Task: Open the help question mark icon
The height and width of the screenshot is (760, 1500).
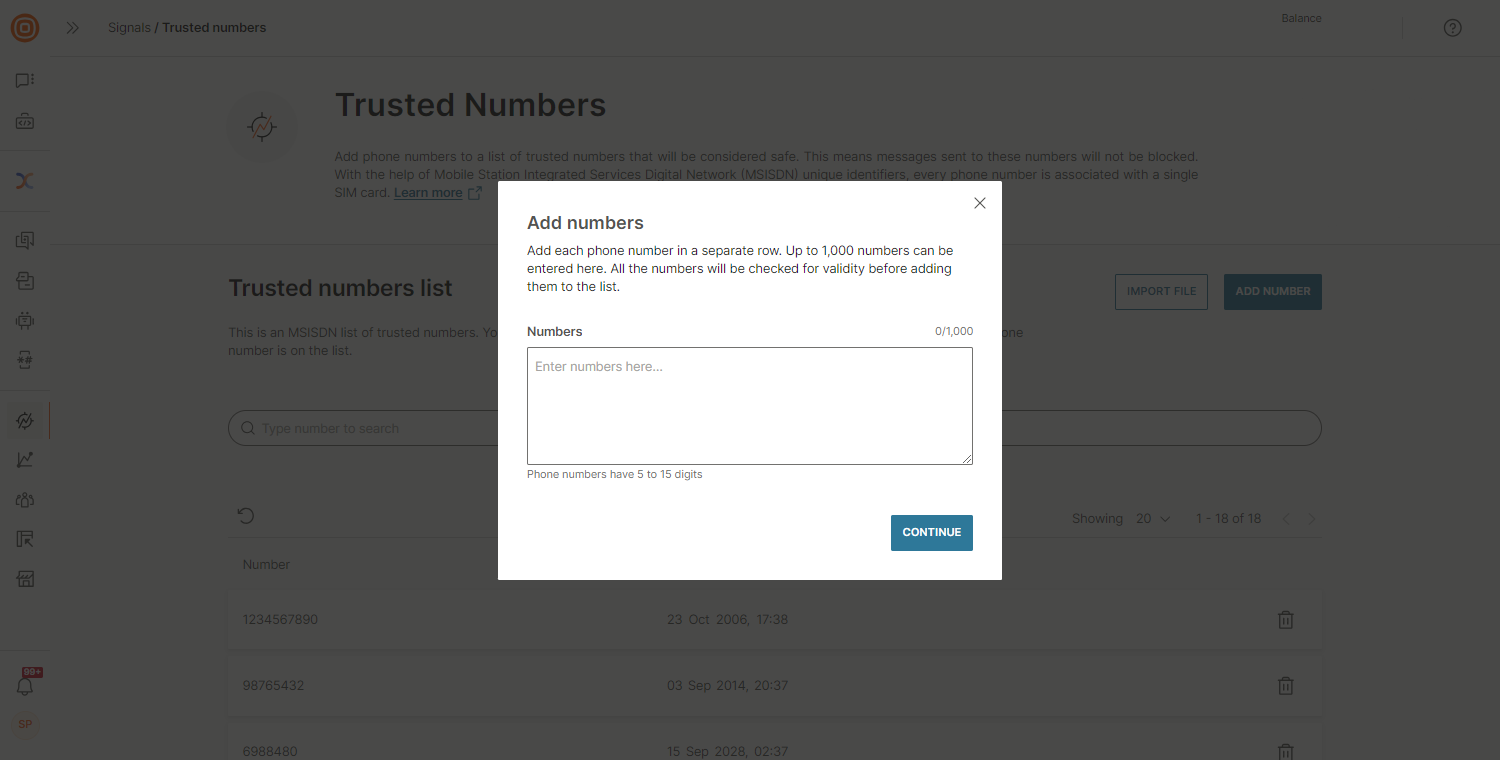Action: [1452, 28]
